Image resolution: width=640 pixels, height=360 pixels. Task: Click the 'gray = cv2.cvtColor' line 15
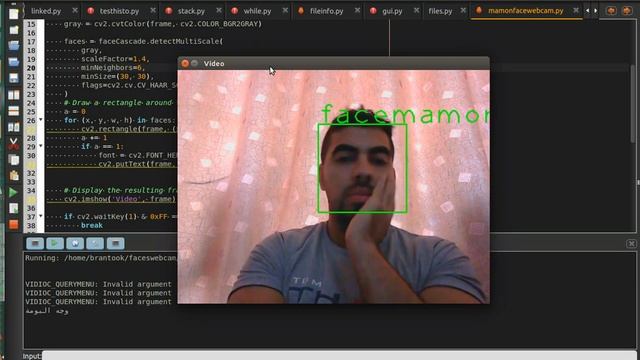coord(162,24)
